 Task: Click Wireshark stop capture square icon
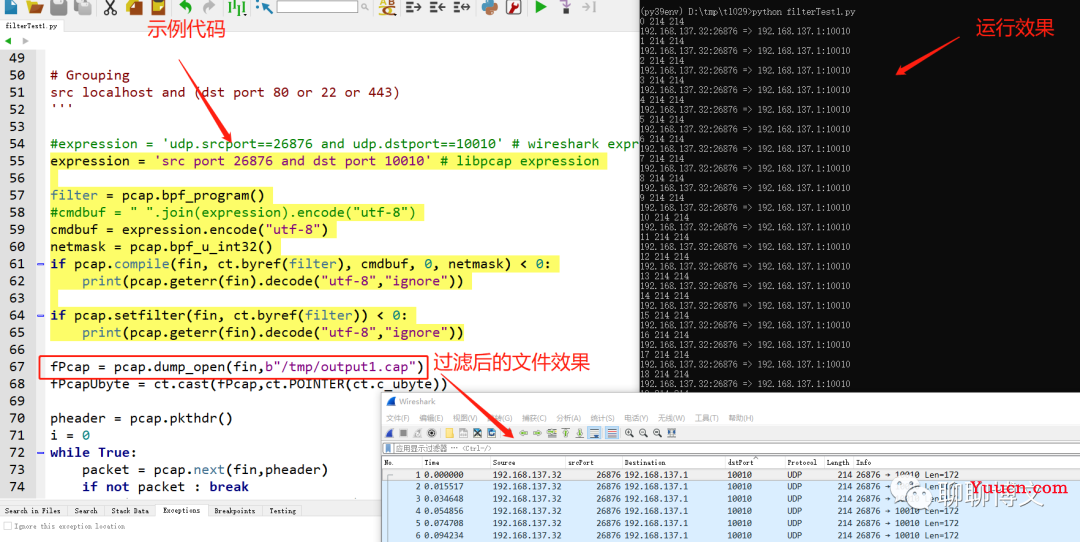coord(404,433)
